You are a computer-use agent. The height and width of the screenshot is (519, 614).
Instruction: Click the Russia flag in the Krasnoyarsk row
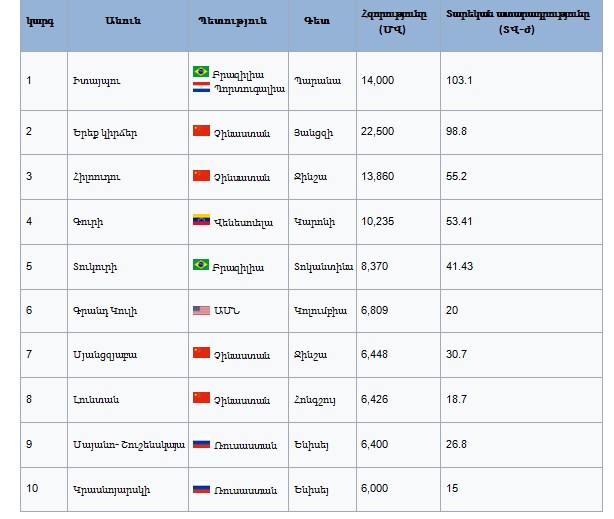[x=201, y=490]
